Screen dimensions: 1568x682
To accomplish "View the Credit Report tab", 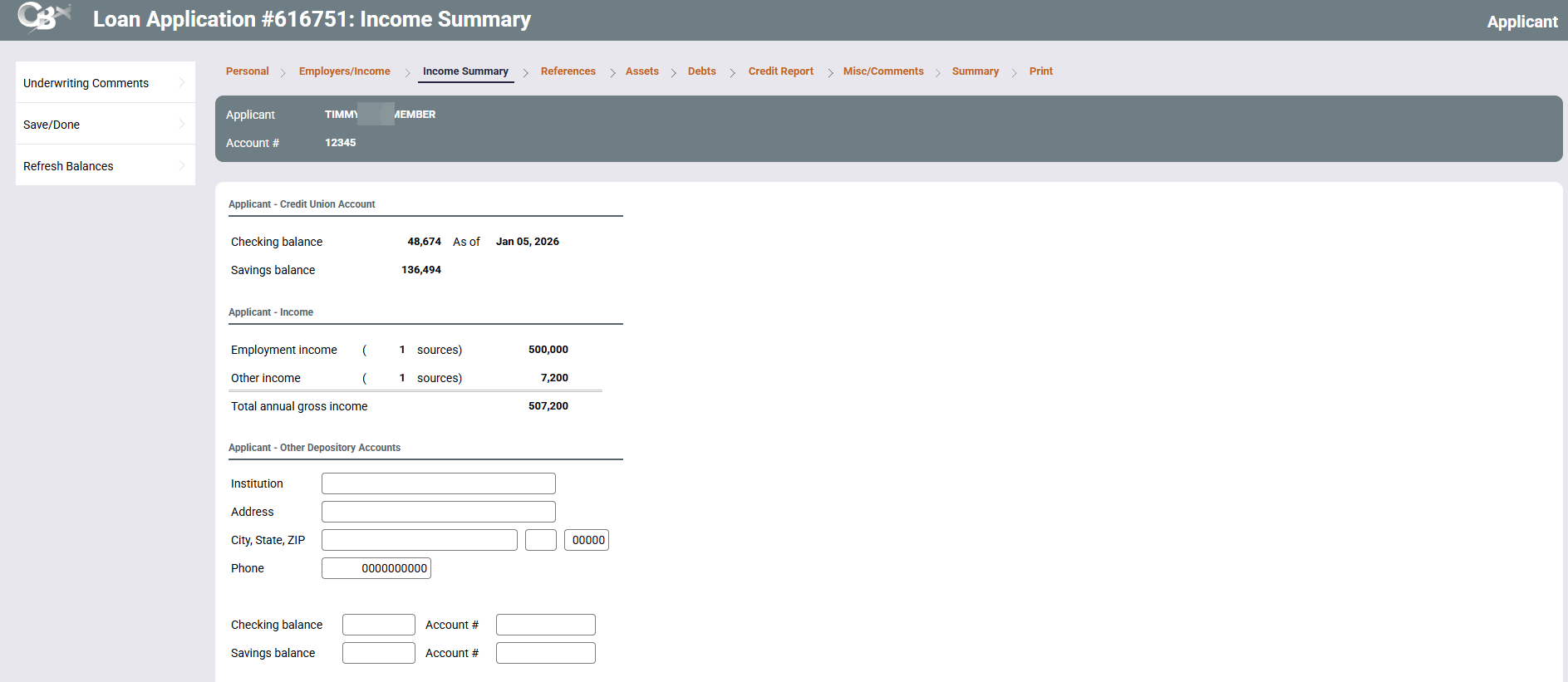I will (x=780, y=71).
